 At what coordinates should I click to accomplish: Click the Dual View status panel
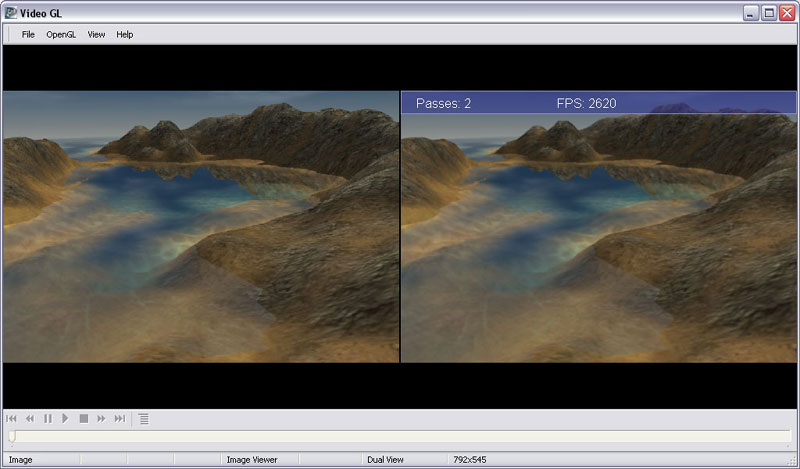click(x=385, y=460)
